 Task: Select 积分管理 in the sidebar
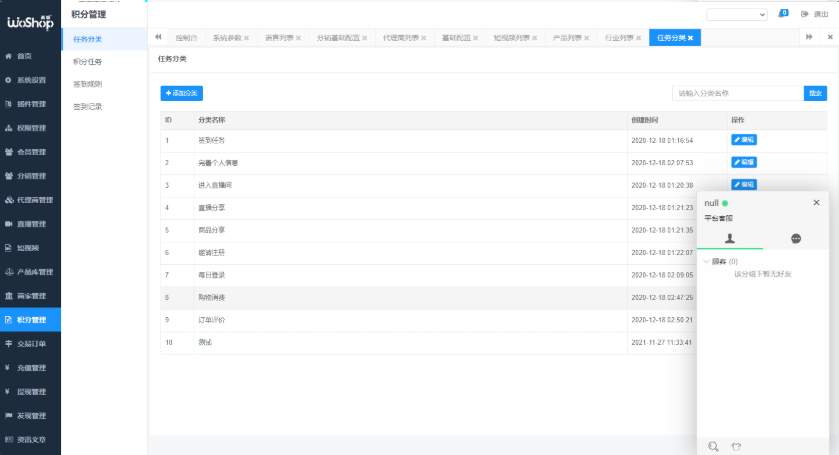30,320
